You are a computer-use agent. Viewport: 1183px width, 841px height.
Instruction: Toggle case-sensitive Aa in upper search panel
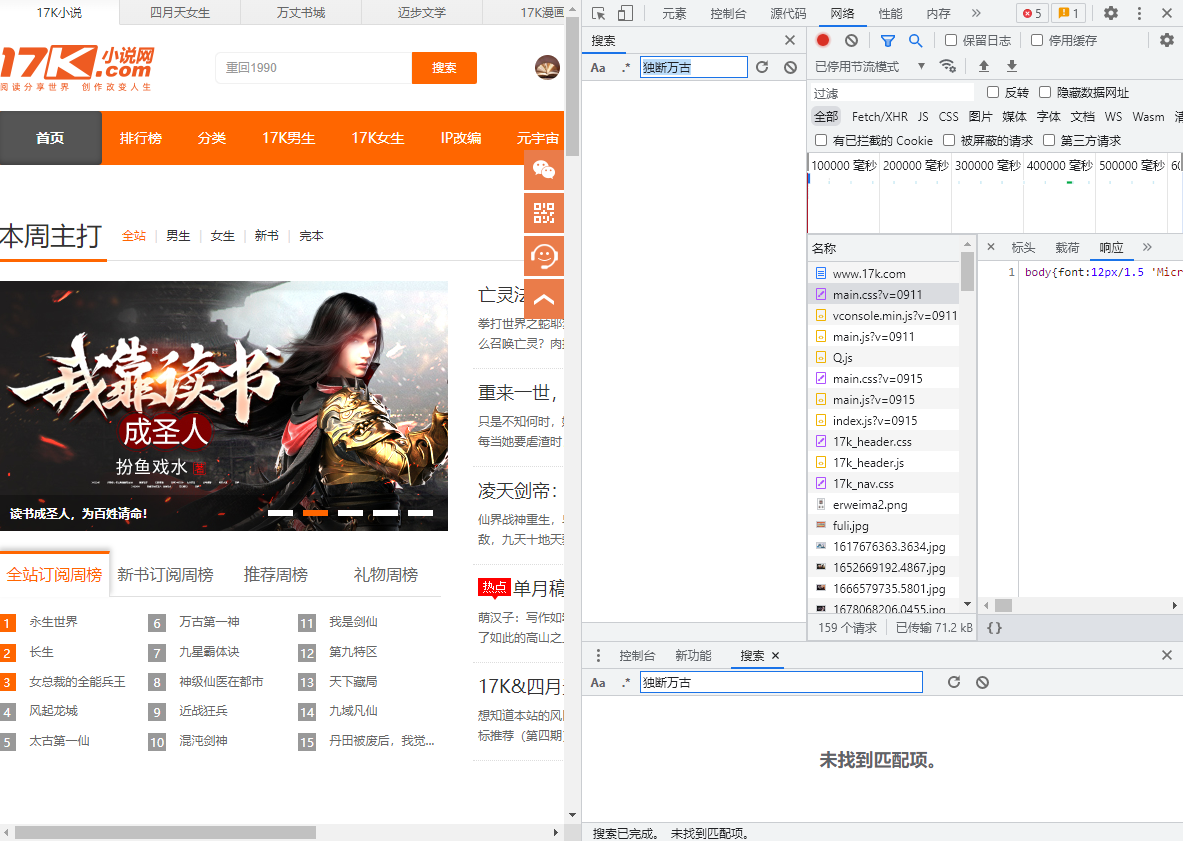pos(598,67)
